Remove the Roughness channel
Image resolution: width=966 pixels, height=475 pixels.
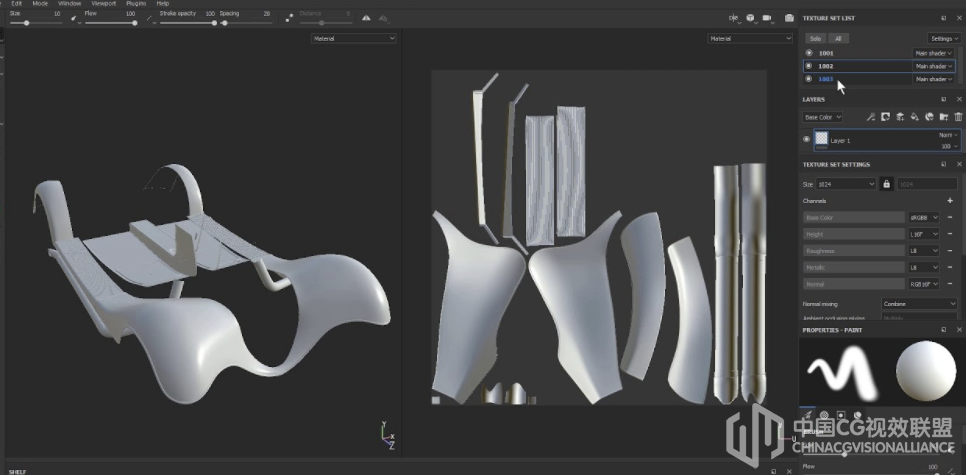point(949,251)
